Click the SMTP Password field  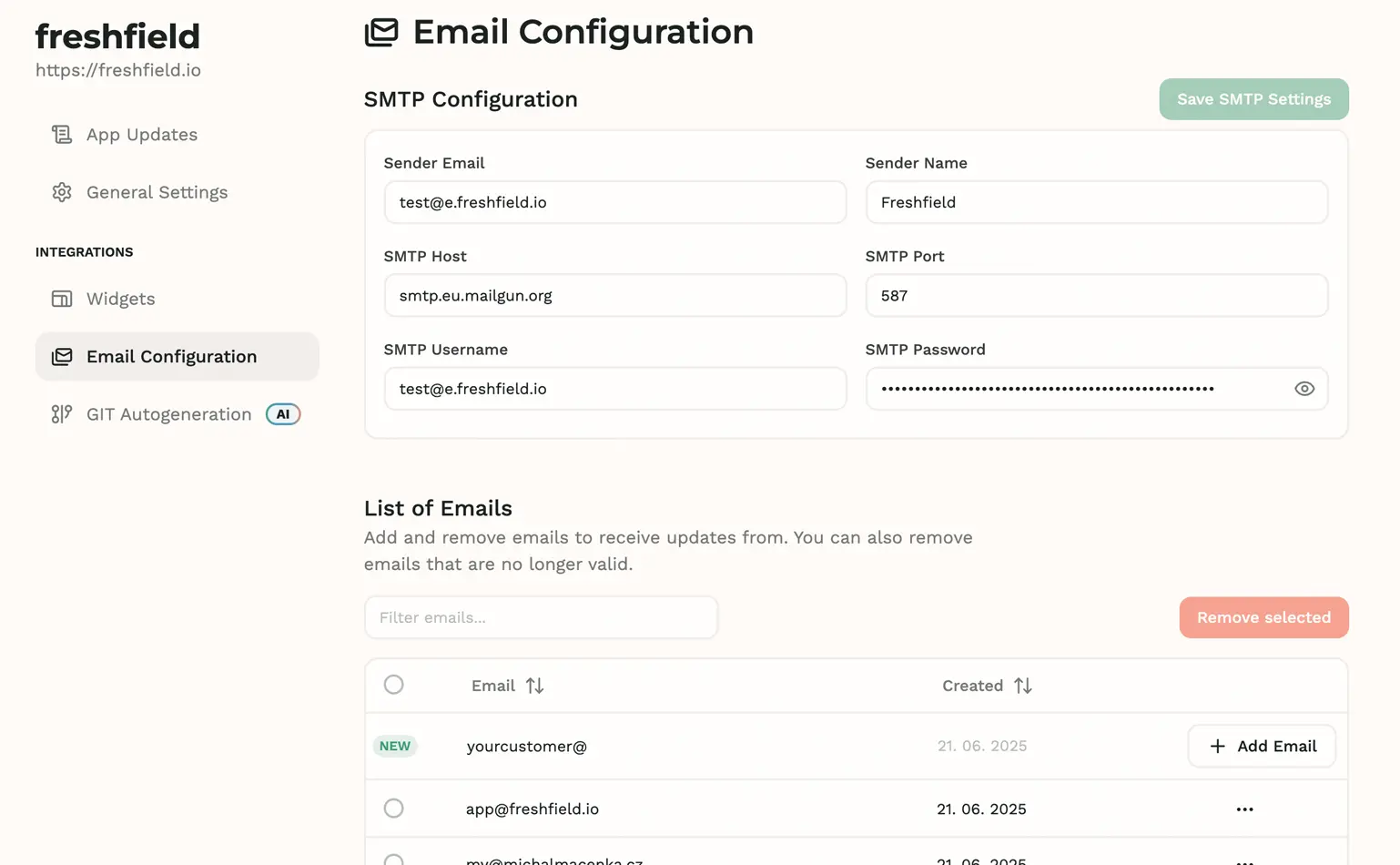pos(1097,389)
